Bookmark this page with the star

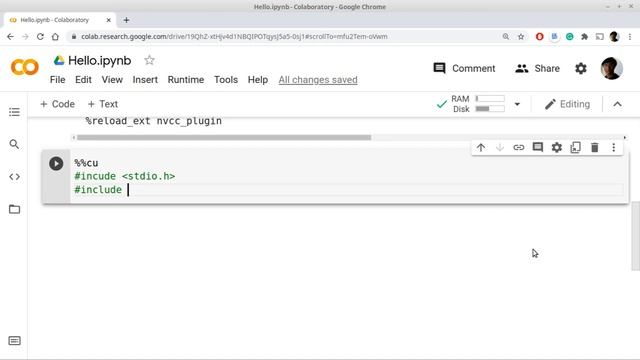click(521, 37)
